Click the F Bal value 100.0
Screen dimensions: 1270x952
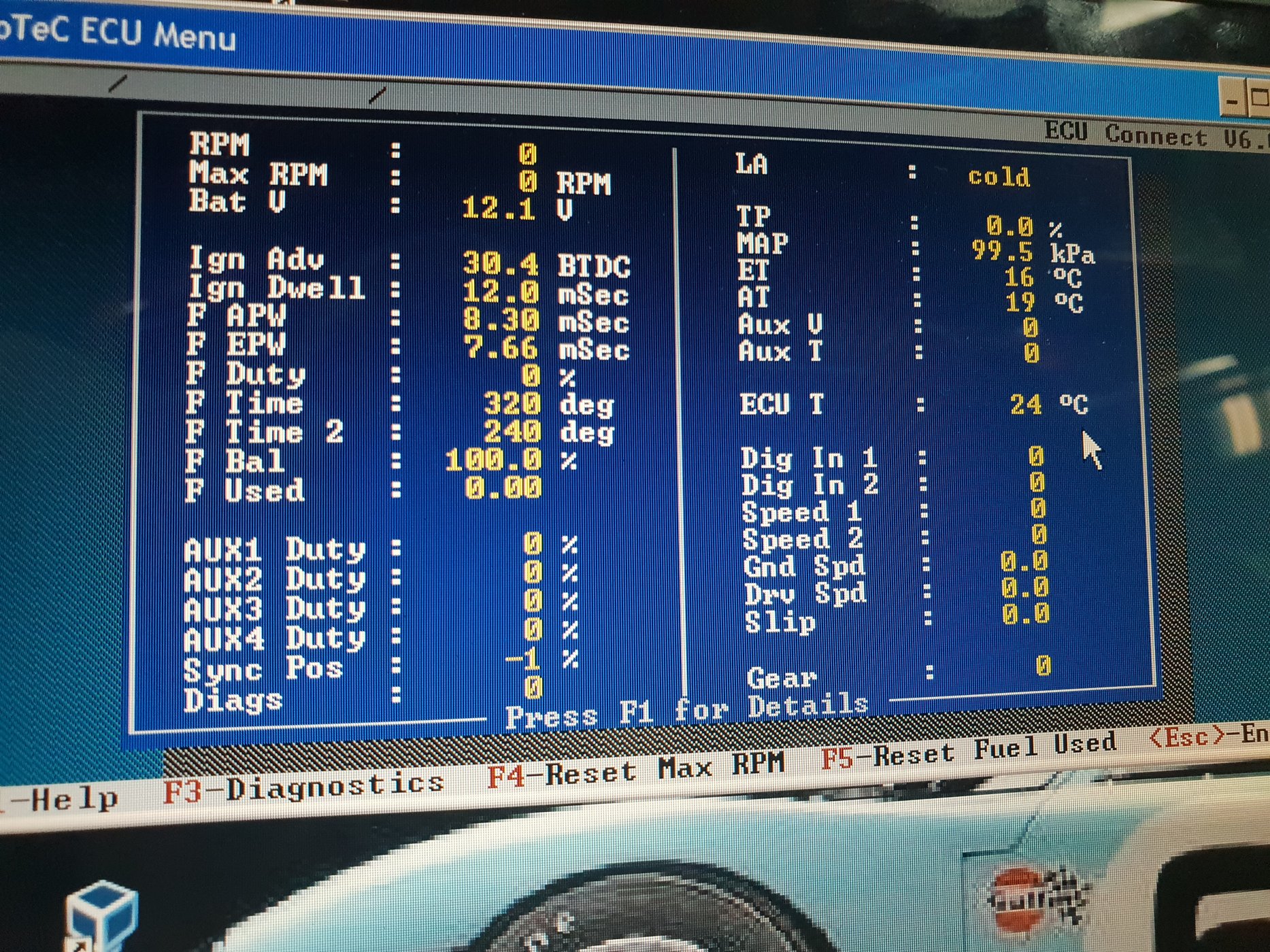494,460
